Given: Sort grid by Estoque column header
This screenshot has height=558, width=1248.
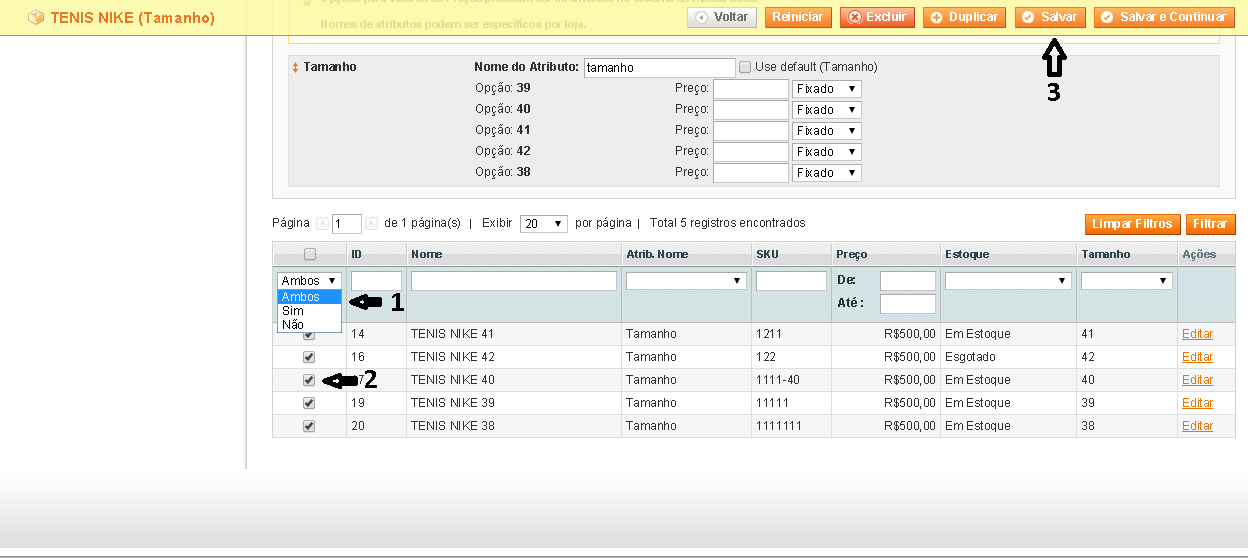Looking at the screenshot, I should [x=967, y=254].
